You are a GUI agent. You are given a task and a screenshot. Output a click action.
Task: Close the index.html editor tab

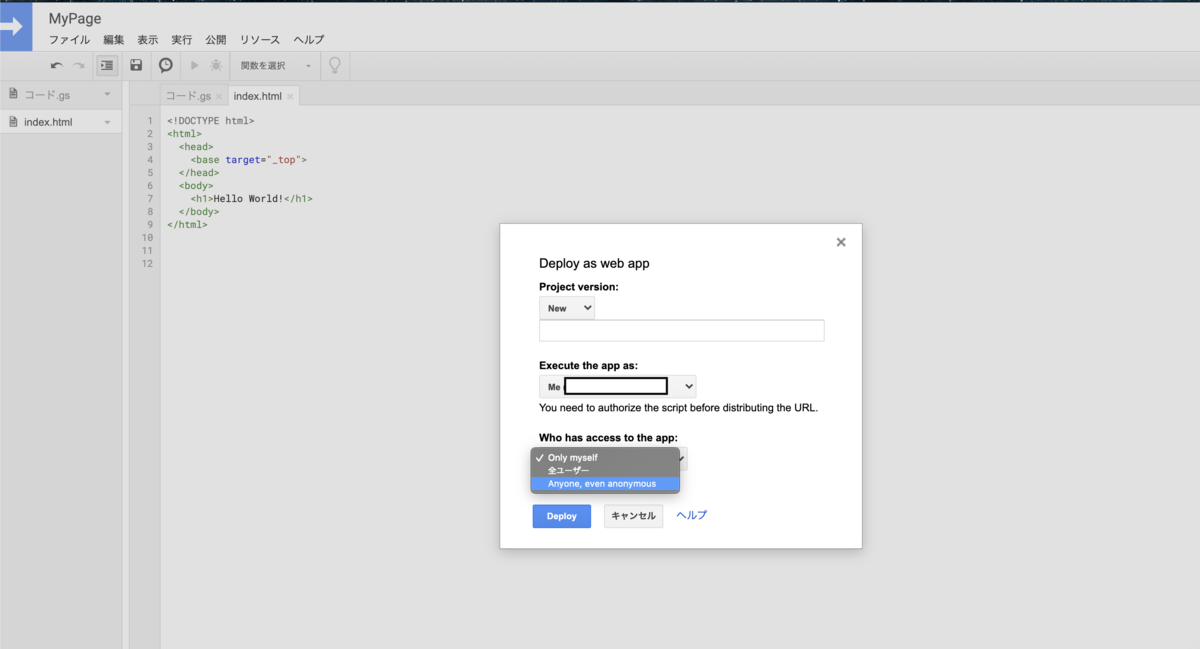[290, 97]
